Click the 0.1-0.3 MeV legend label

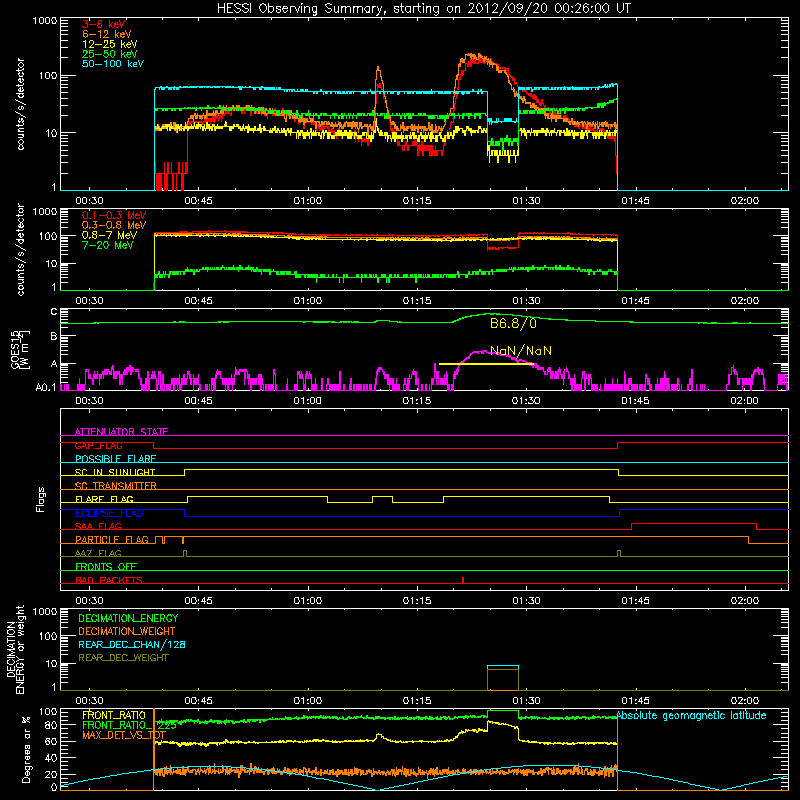(x=114, y=215)
